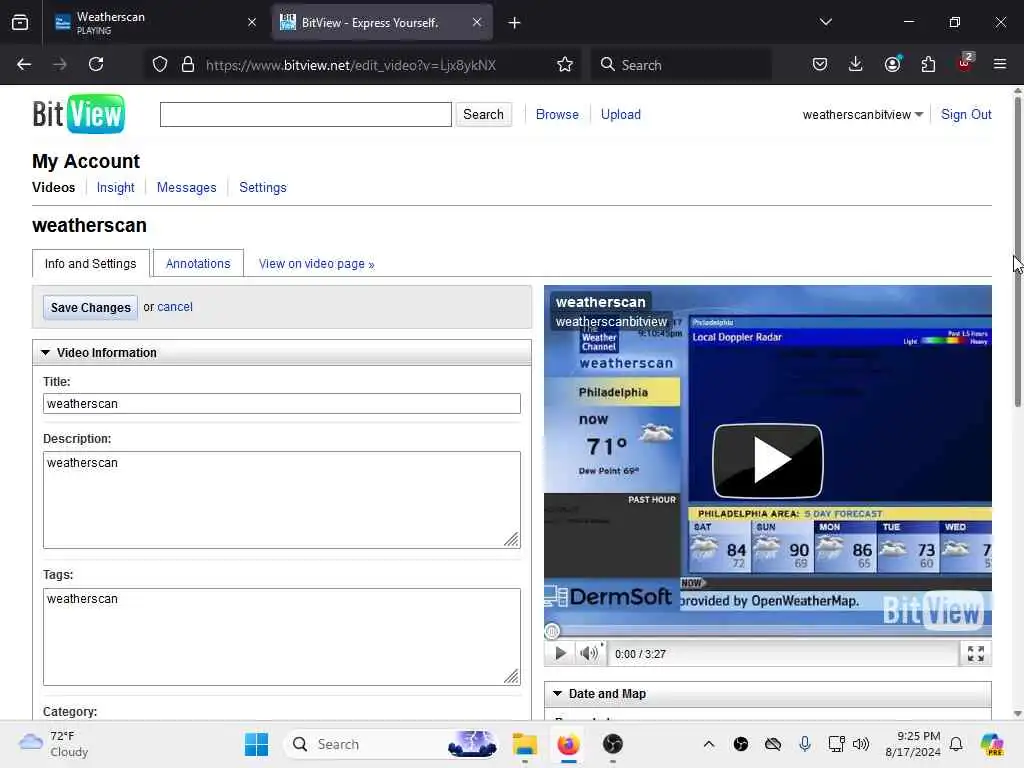
Task: Play the video using the large play overlay
Action: point(767,460)
